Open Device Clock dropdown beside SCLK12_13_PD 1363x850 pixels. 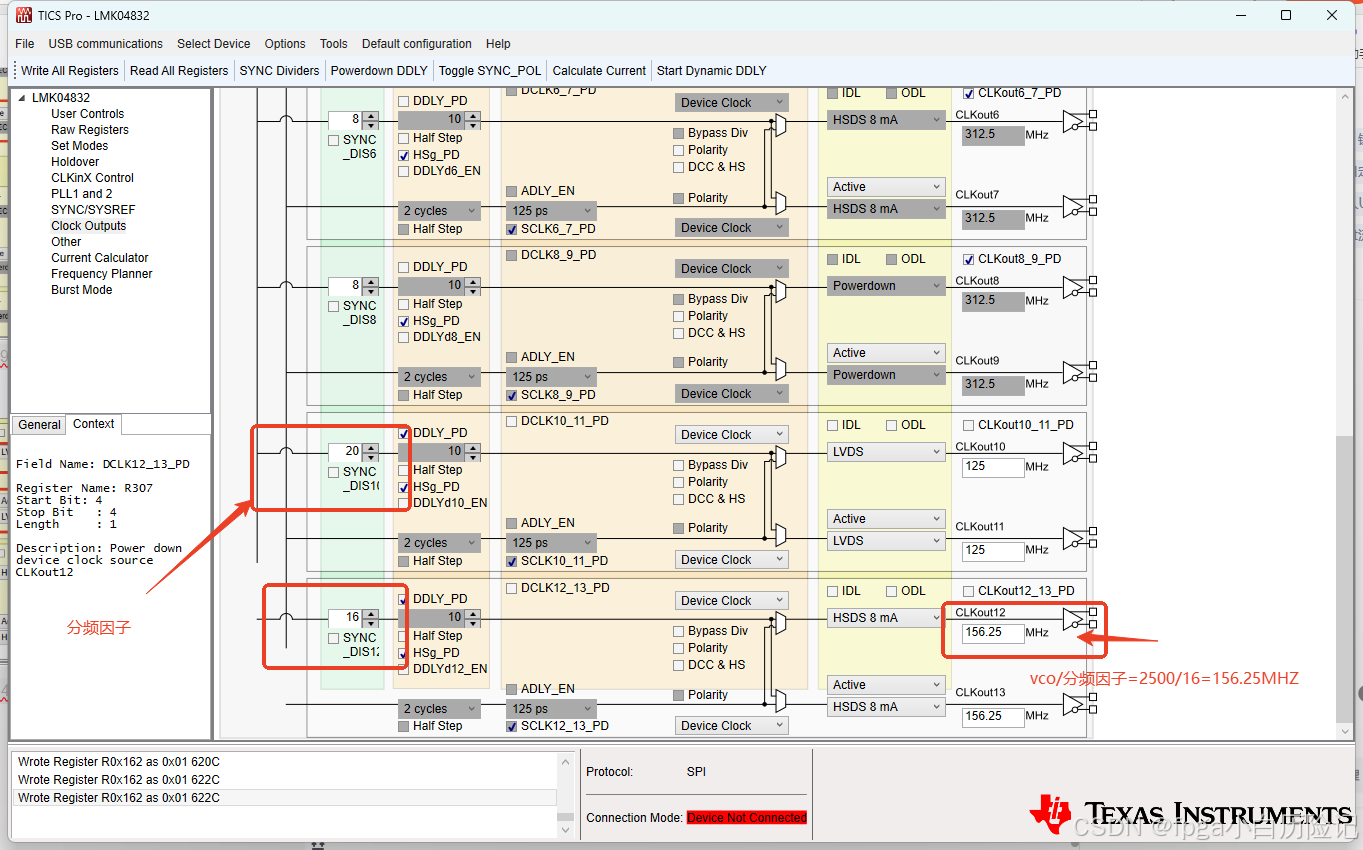coord(732,726)
